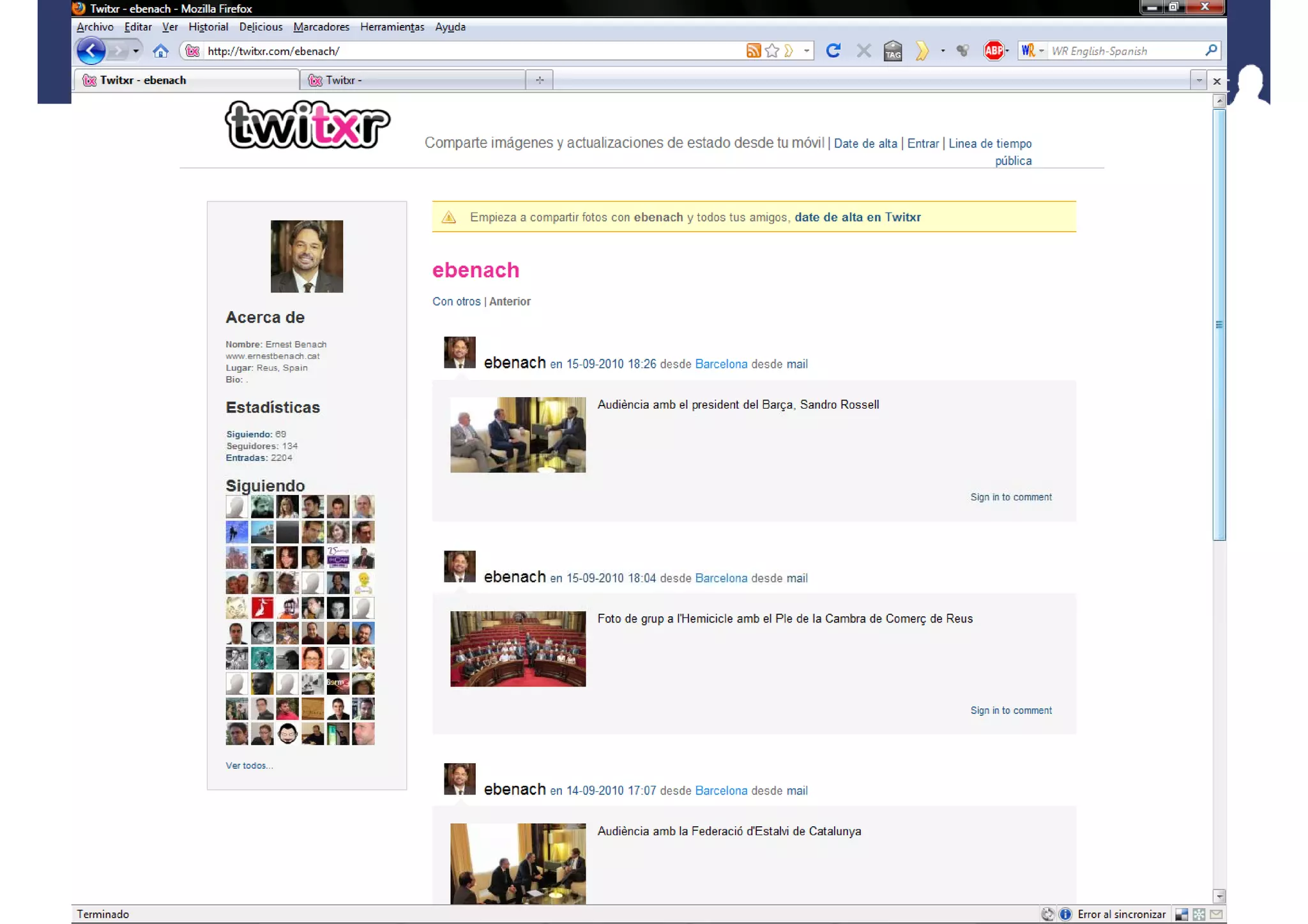Click the search magnifier icon
Image resolution: width=1308 pixels, height=924 pixels.
tap(1210, 50)
